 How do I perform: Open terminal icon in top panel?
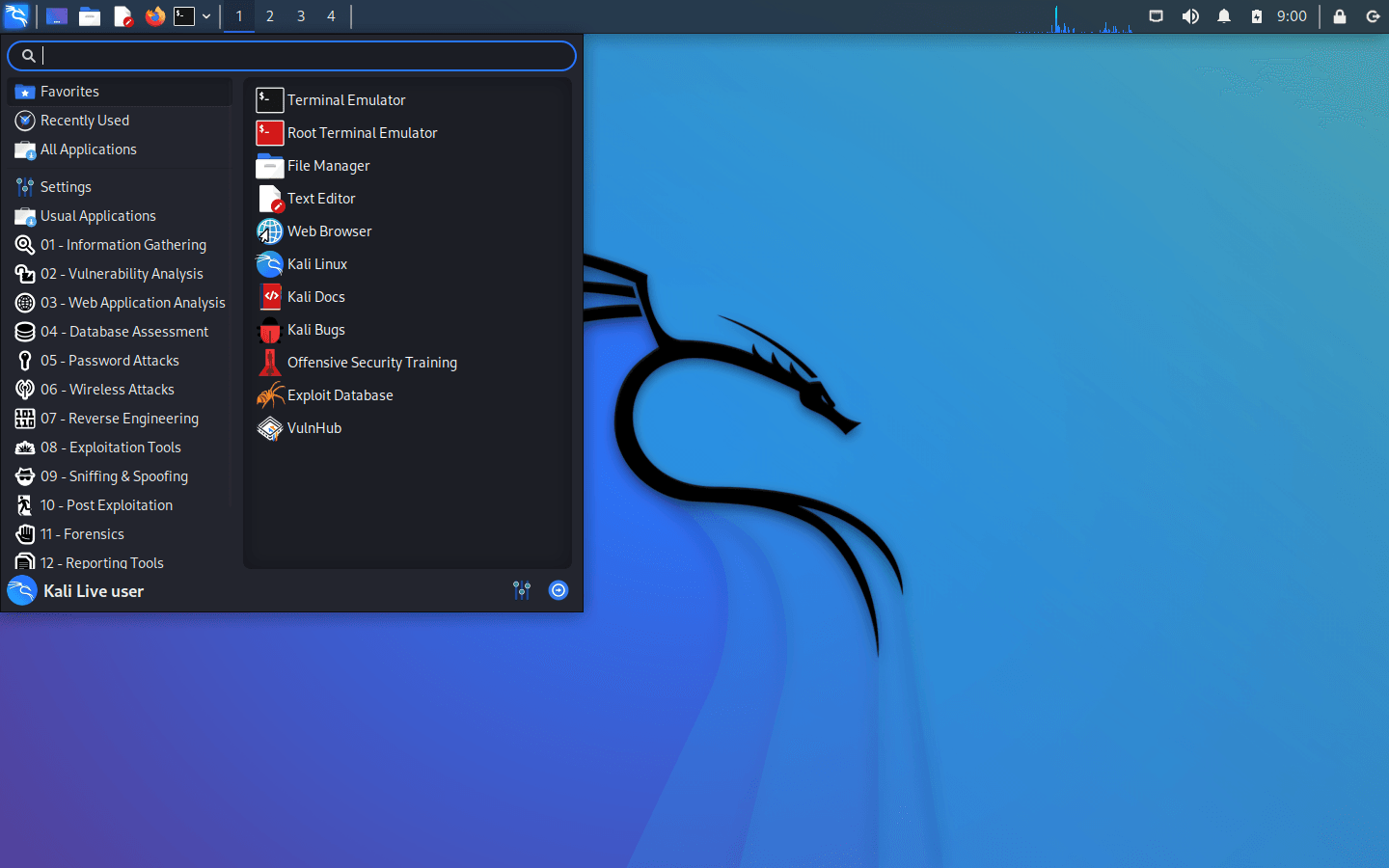184,16
